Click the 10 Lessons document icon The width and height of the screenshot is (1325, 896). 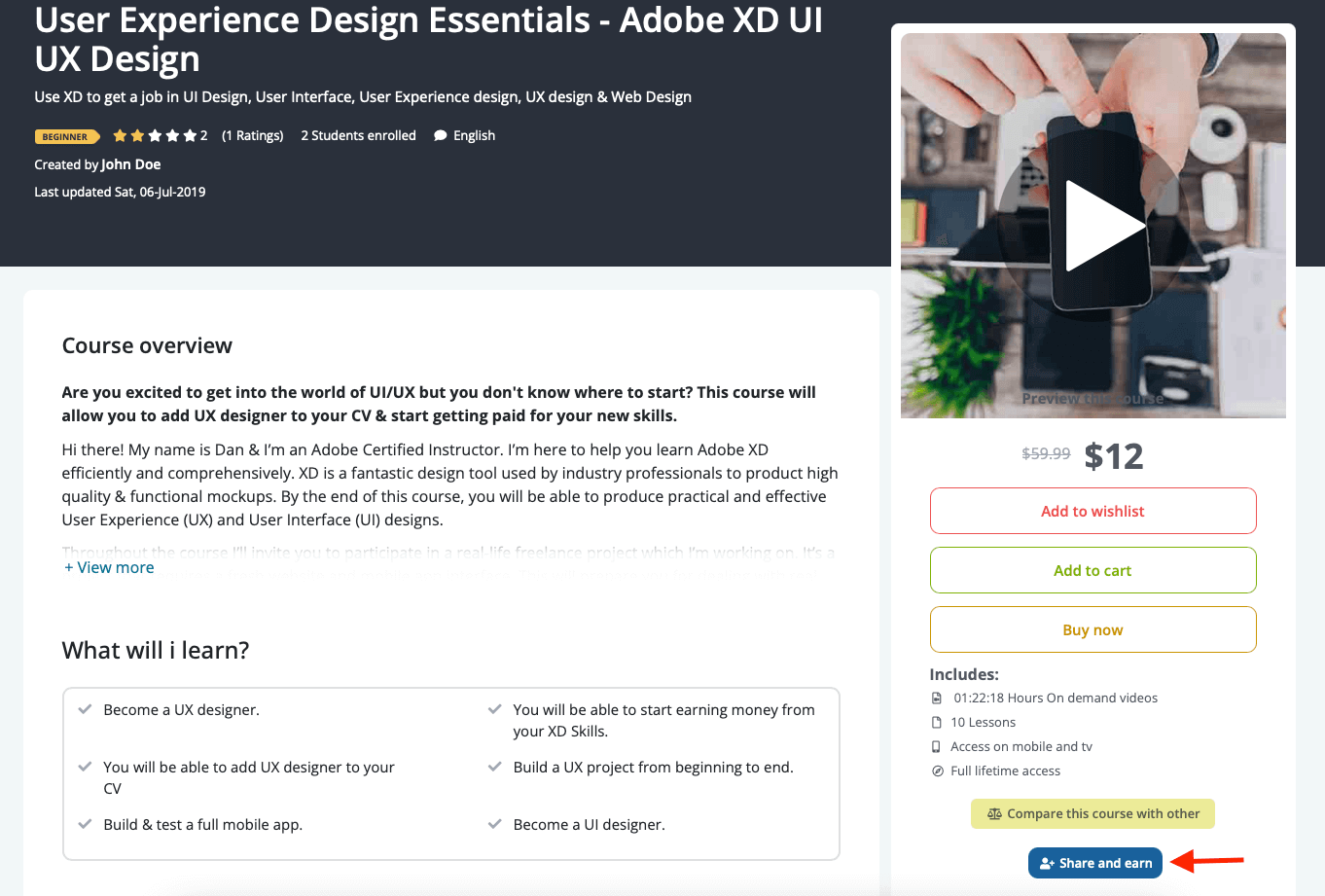pyautogui.click(x=936, y=722)
